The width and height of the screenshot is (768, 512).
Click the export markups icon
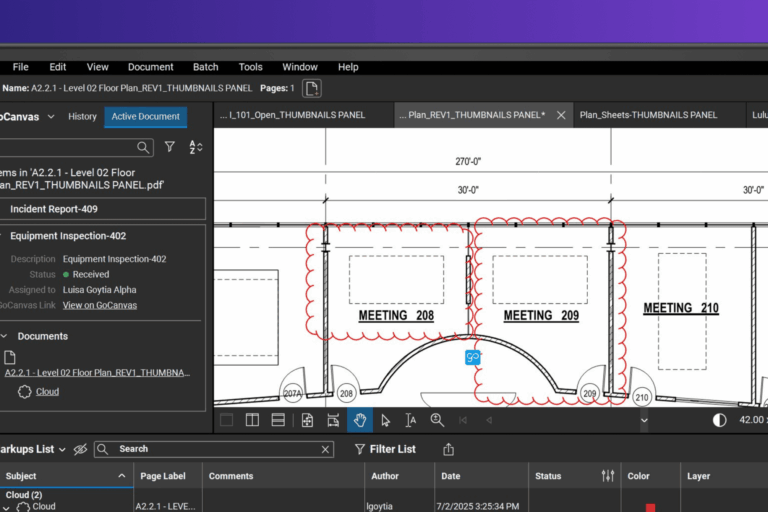click(449, 450)
